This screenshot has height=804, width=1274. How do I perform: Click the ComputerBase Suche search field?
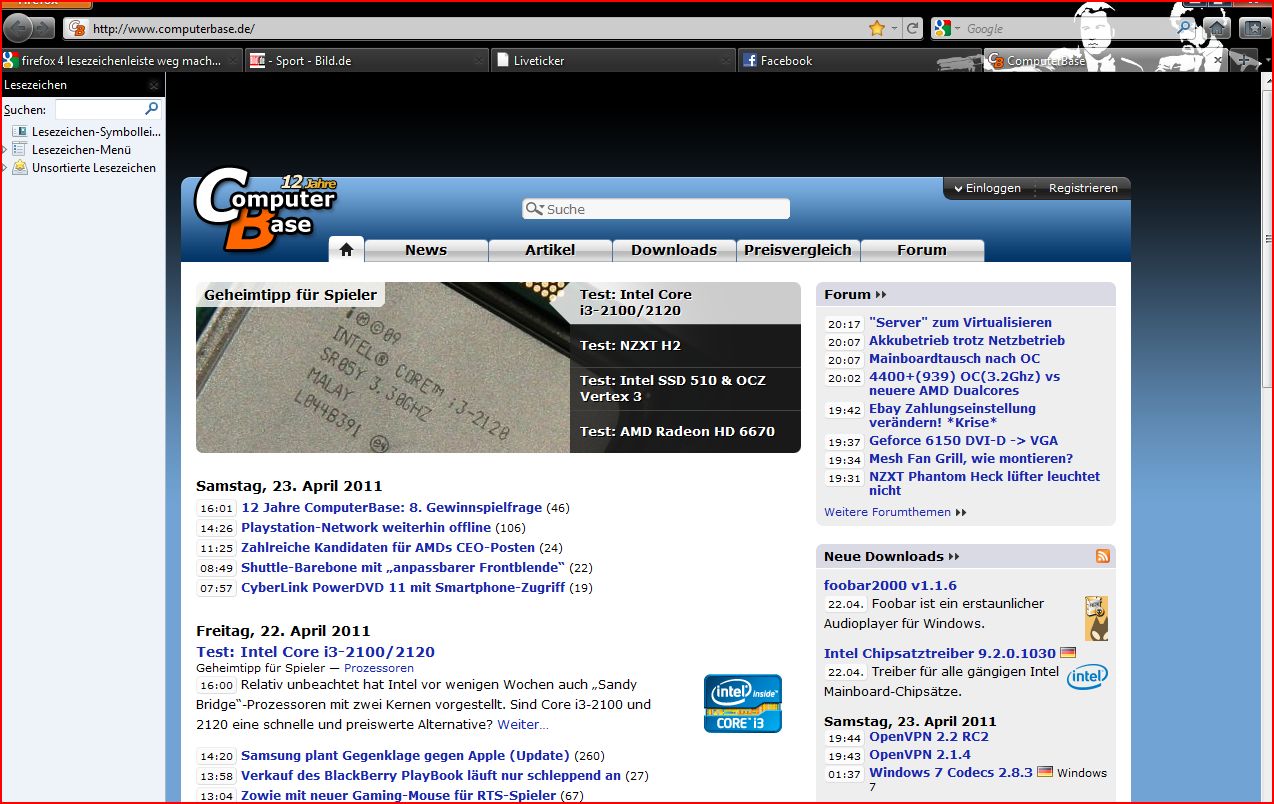tap(656, 209)
